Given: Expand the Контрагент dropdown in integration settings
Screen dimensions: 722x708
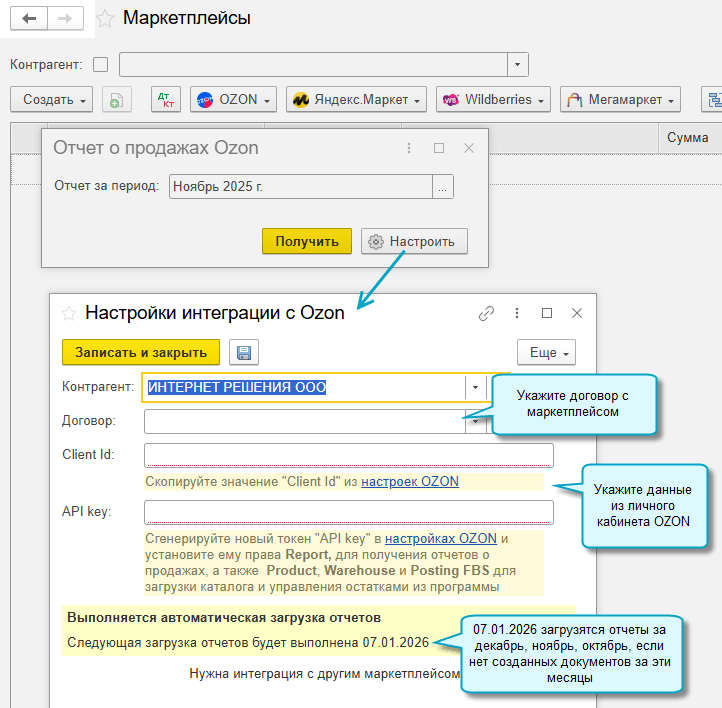Looking at the screenshot, I should click(476, 387).
